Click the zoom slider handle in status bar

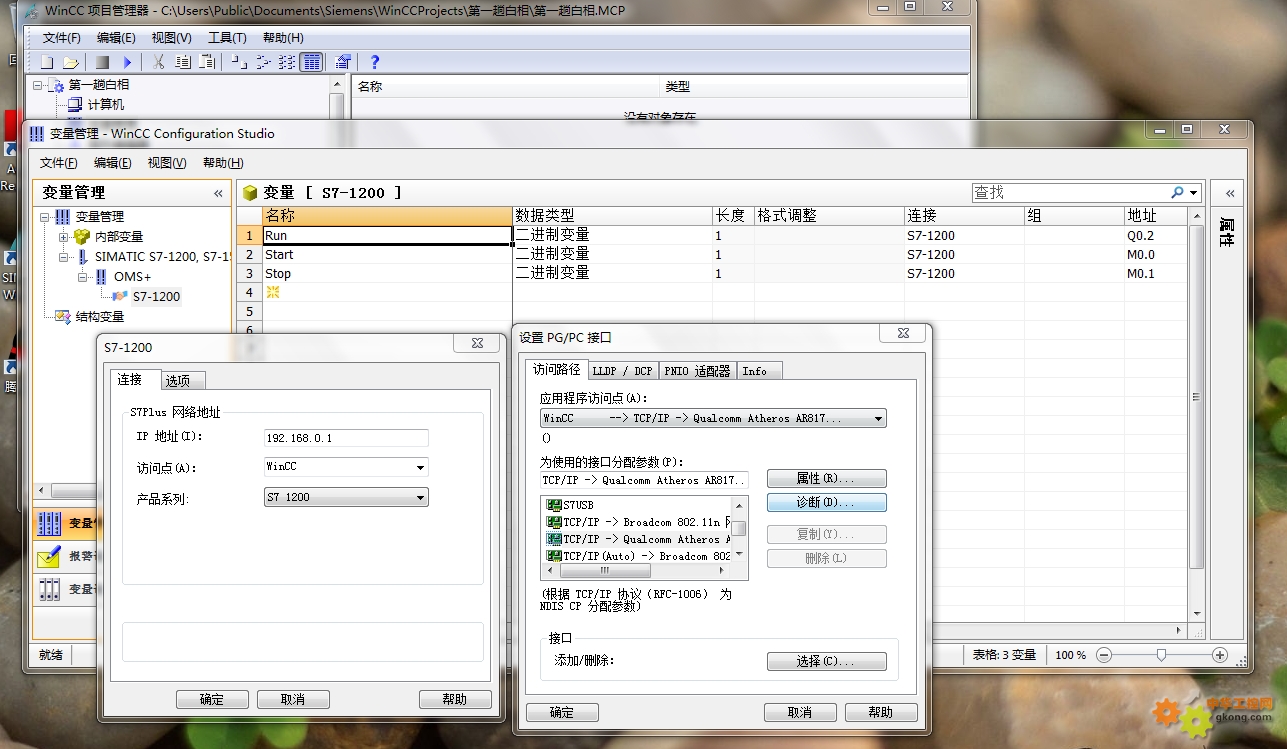(1161, 655)
